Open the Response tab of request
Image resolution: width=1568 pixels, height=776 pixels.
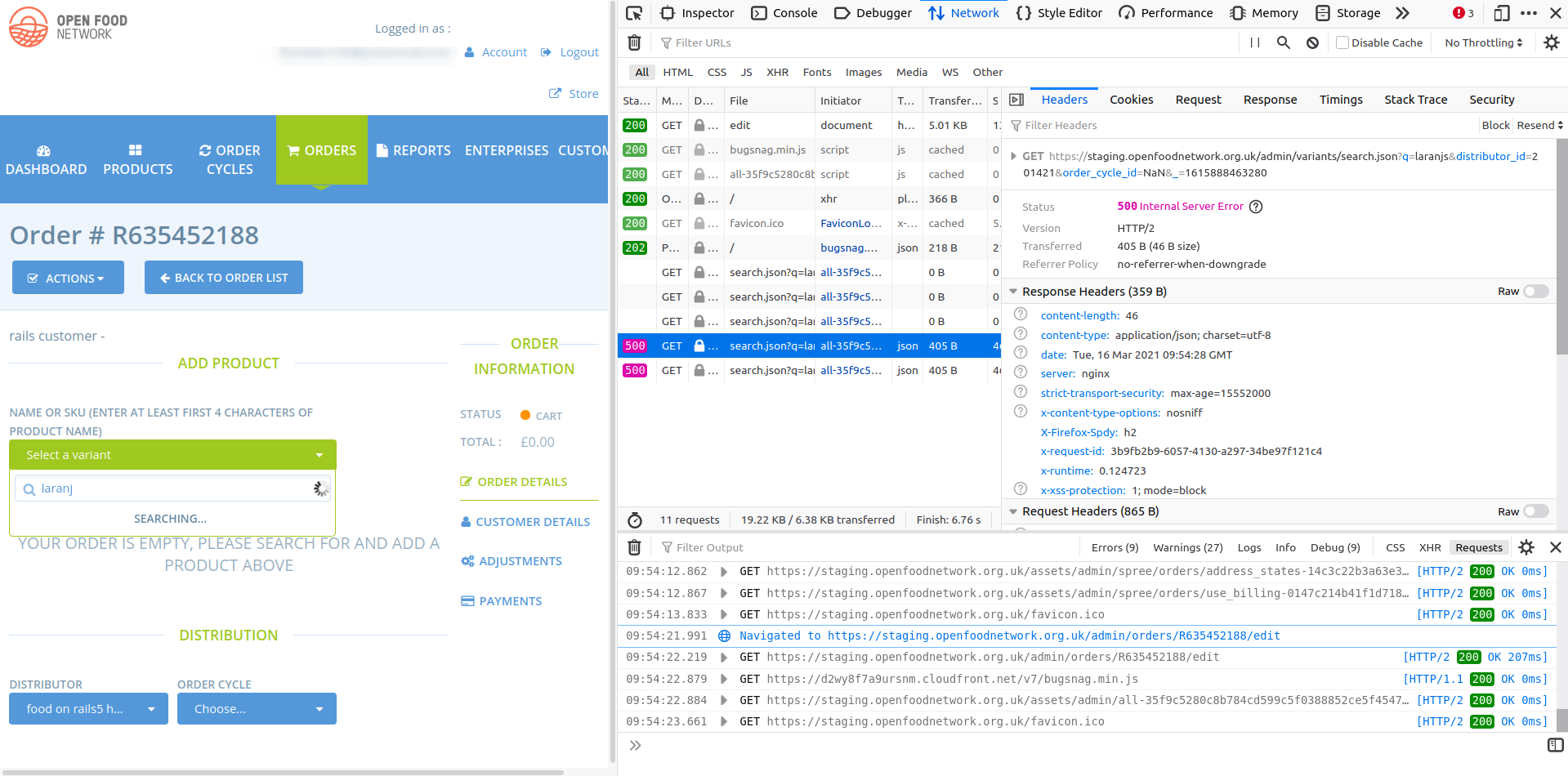(1270, 100)
